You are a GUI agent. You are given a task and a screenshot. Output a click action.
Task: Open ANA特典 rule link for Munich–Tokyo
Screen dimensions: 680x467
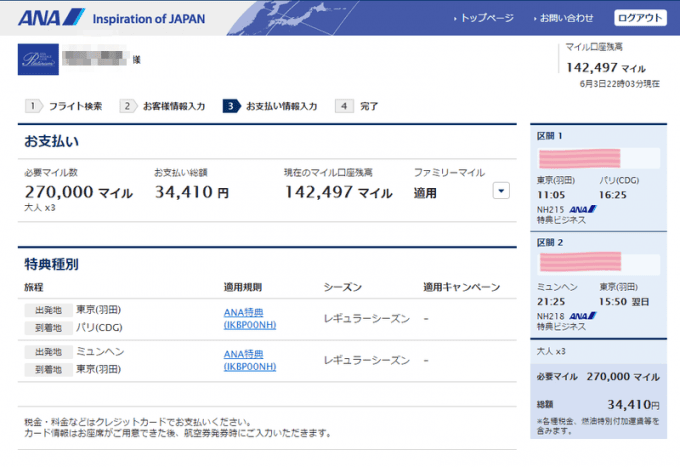(250, 360)
